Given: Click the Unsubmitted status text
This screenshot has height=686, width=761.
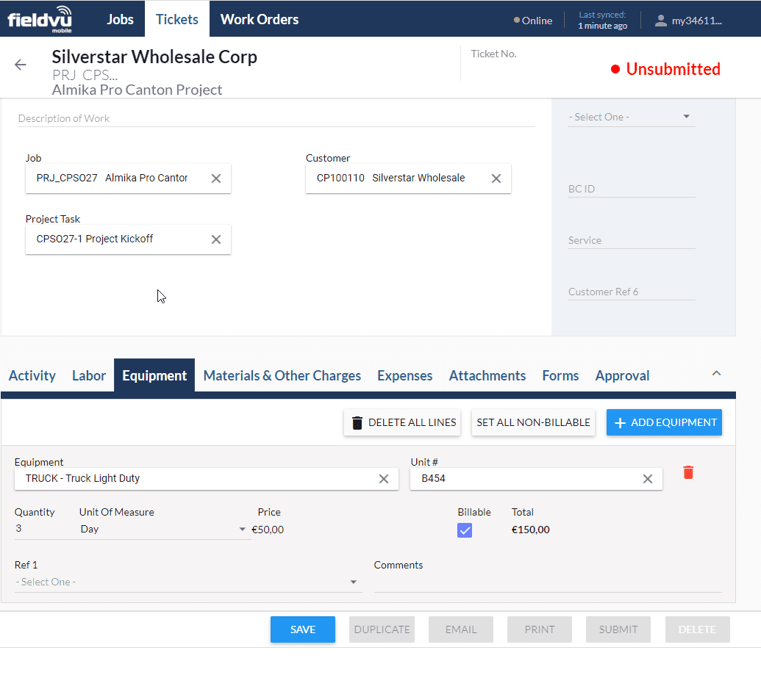Looking at the screenshot, I should (673, 69).
